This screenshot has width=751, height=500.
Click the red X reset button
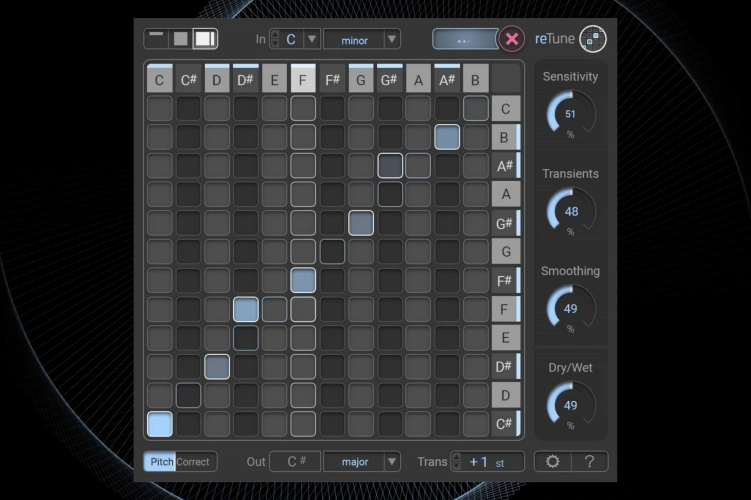[x=512, y=39]
